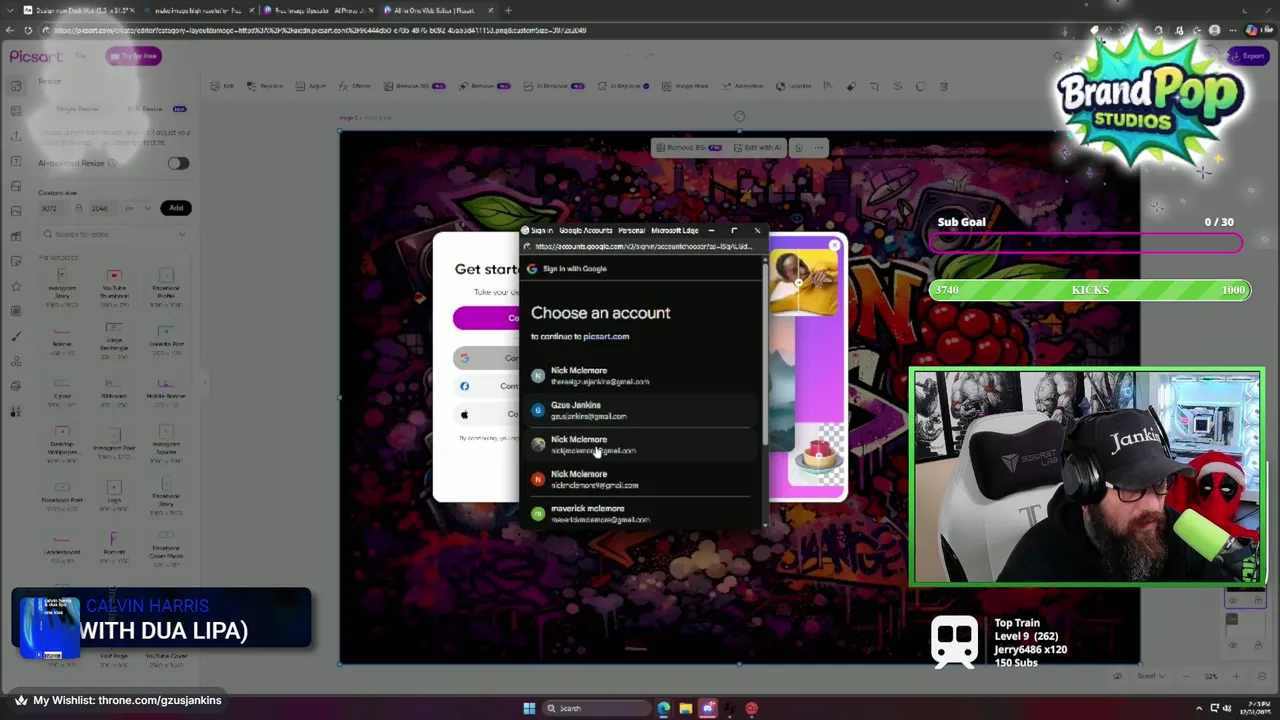This screenshot has height=720, width=1280.
Task: Click the Windows Start button
Action: (529, 709)
